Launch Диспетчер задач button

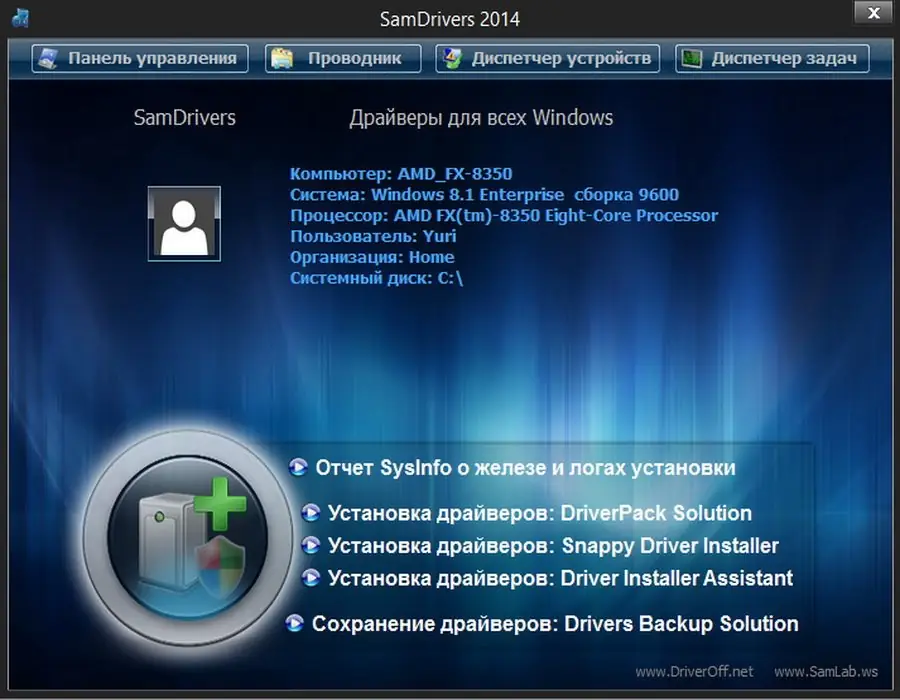click(772, 59)
